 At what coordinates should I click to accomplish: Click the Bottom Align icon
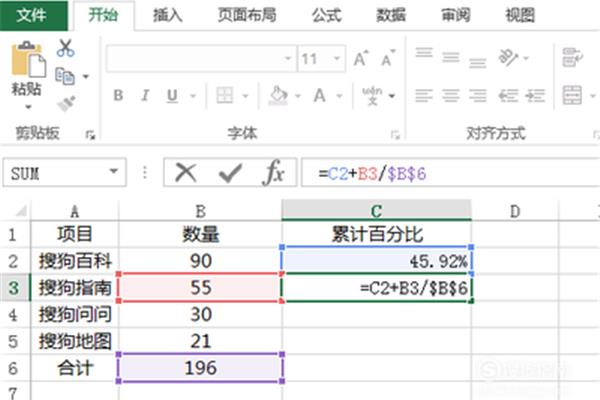click(478, 63)
